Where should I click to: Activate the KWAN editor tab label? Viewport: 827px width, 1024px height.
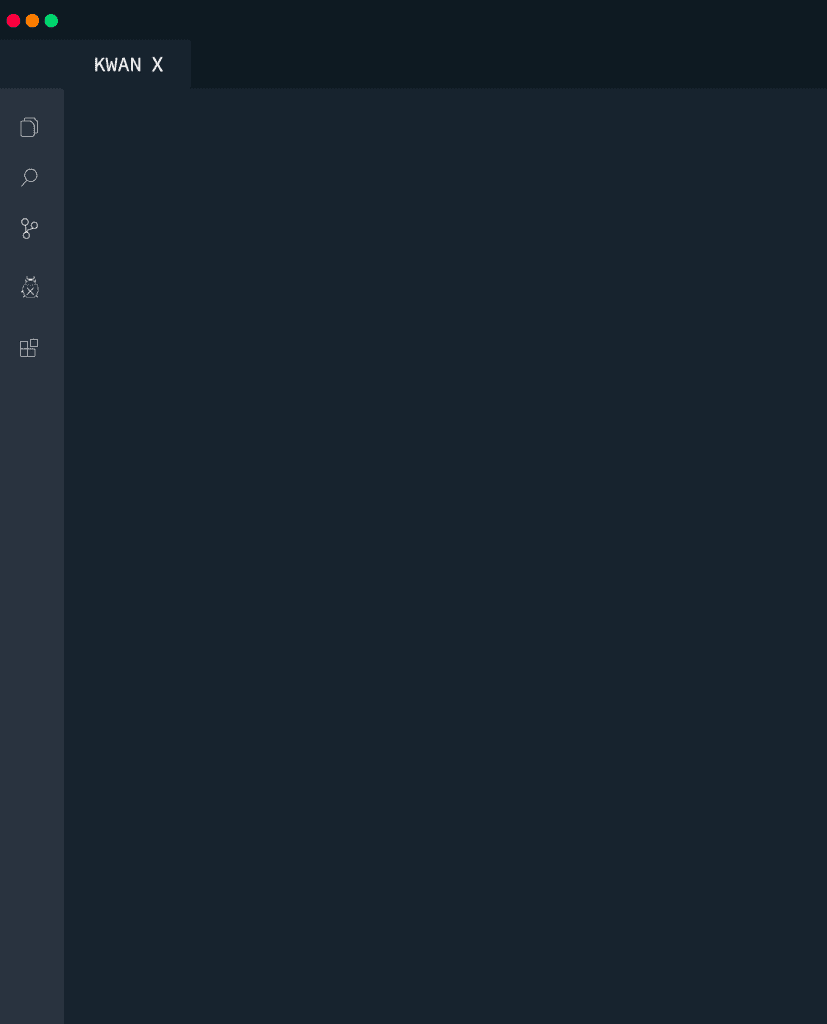[118, 65]
